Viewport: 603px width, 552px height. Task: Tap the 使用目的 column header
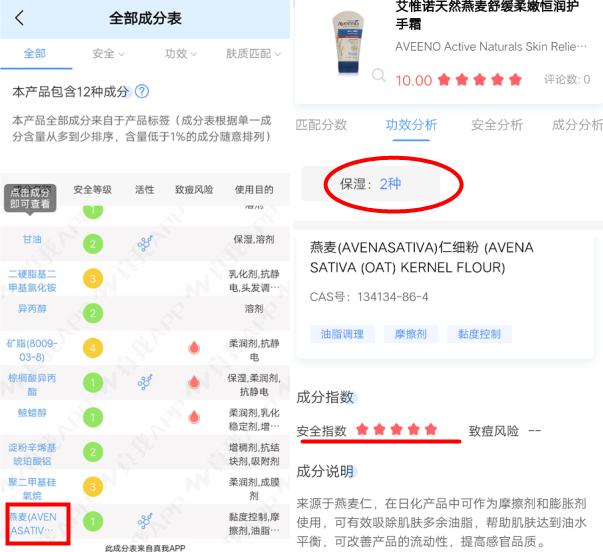pyautogui.click(x=254, y=190)
